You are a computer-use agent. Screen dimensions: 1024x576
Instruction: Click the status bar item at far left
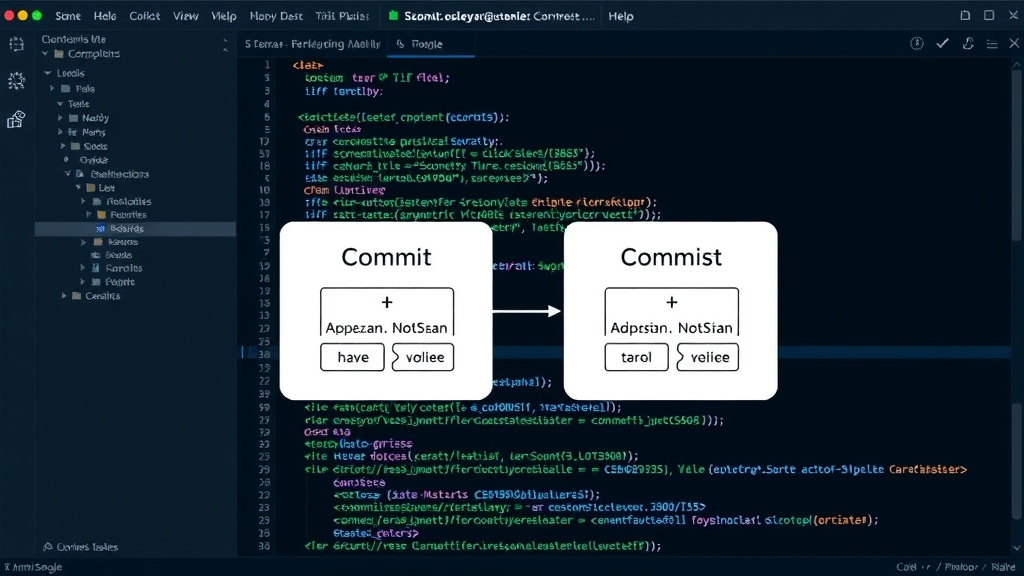pos(33,567)
